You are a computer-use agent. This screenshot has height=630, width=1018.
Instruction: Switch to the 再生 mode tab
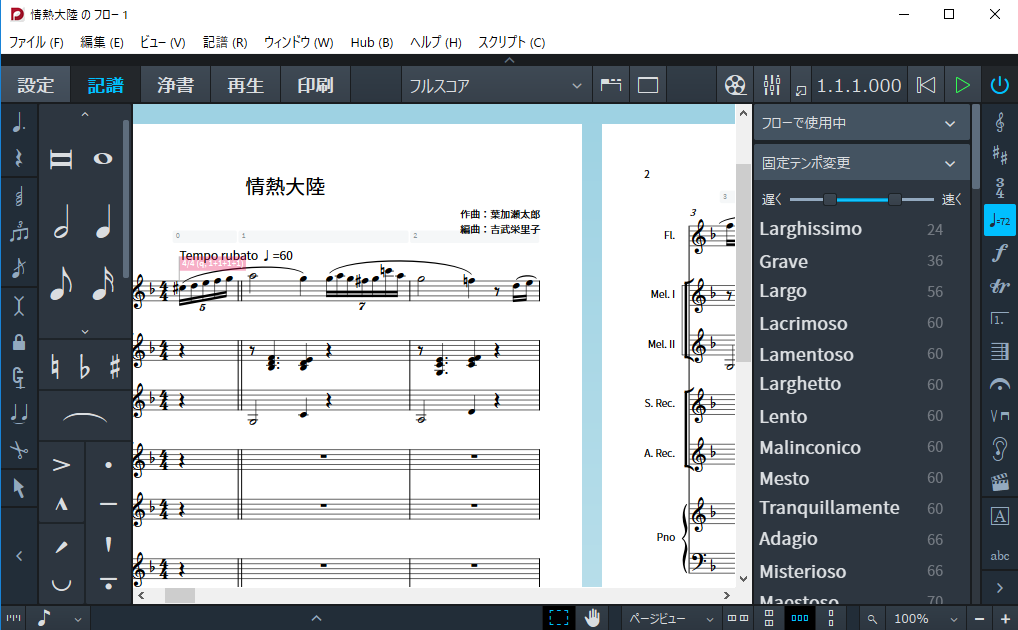tap(245, 84)
